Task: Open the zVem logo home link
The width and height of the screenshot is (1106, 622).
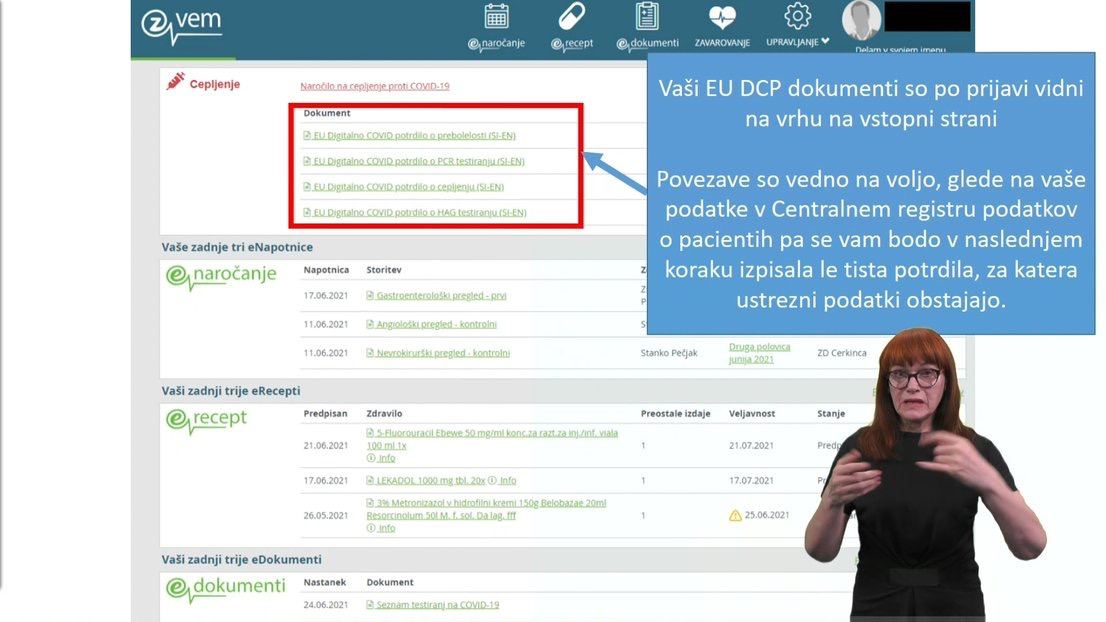Action: [181, 27]
